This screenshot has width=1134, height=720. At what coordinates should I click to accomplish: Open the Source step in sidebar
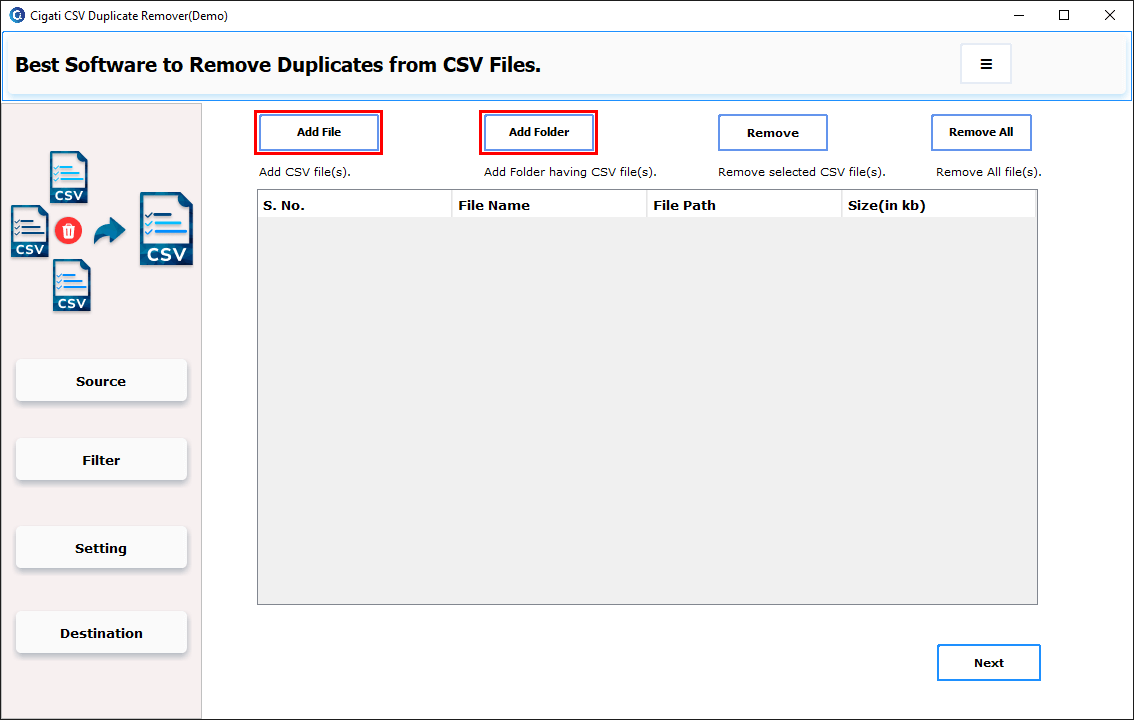[x=101, y=381]
